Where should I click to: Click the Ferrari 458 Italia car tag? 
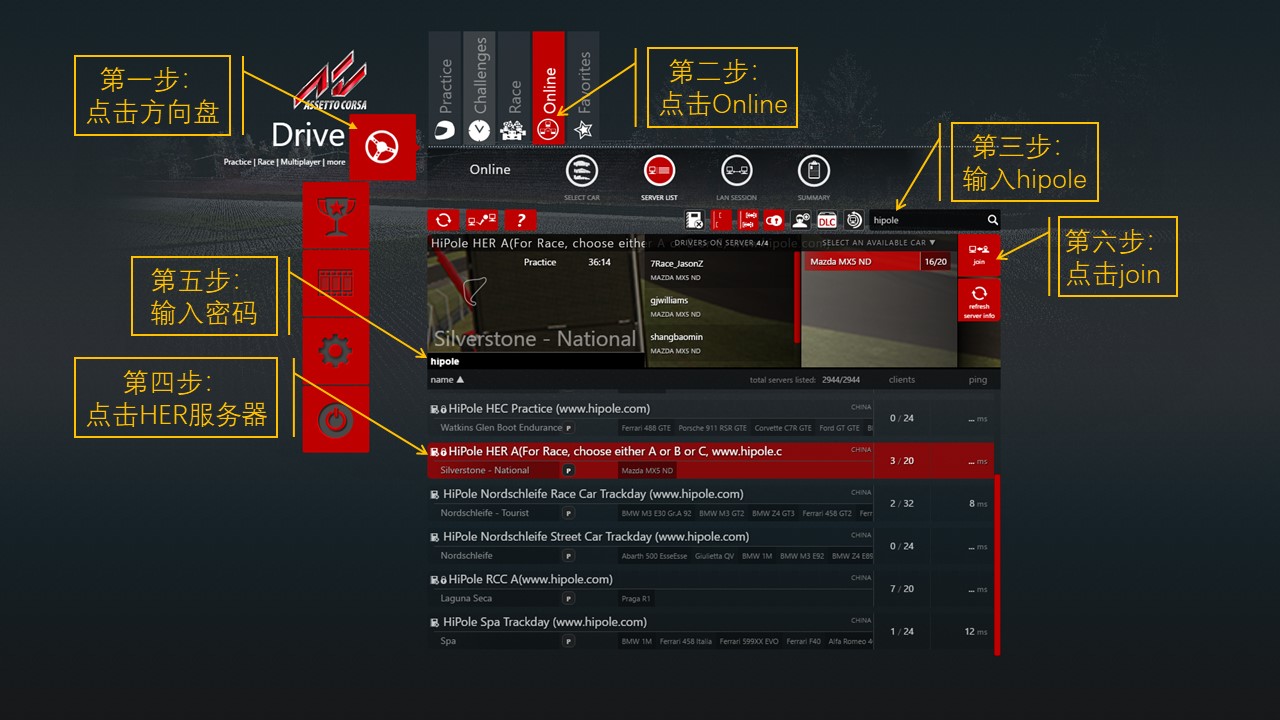[x=686, y=641]
